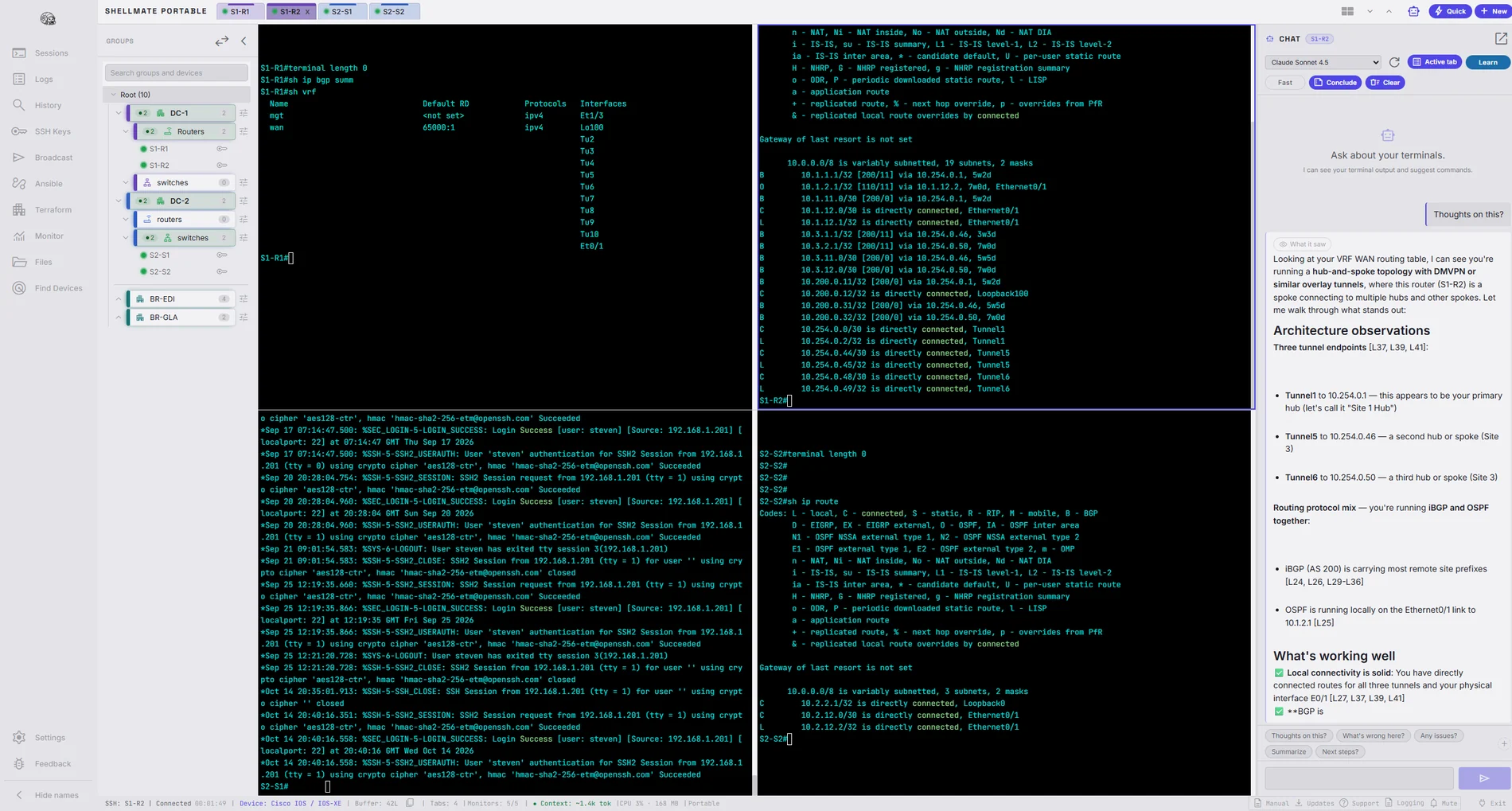This screenshot has width=1512, height=811.
Task: Click the Search groups and devices field
Action: (x=177, y=73)
